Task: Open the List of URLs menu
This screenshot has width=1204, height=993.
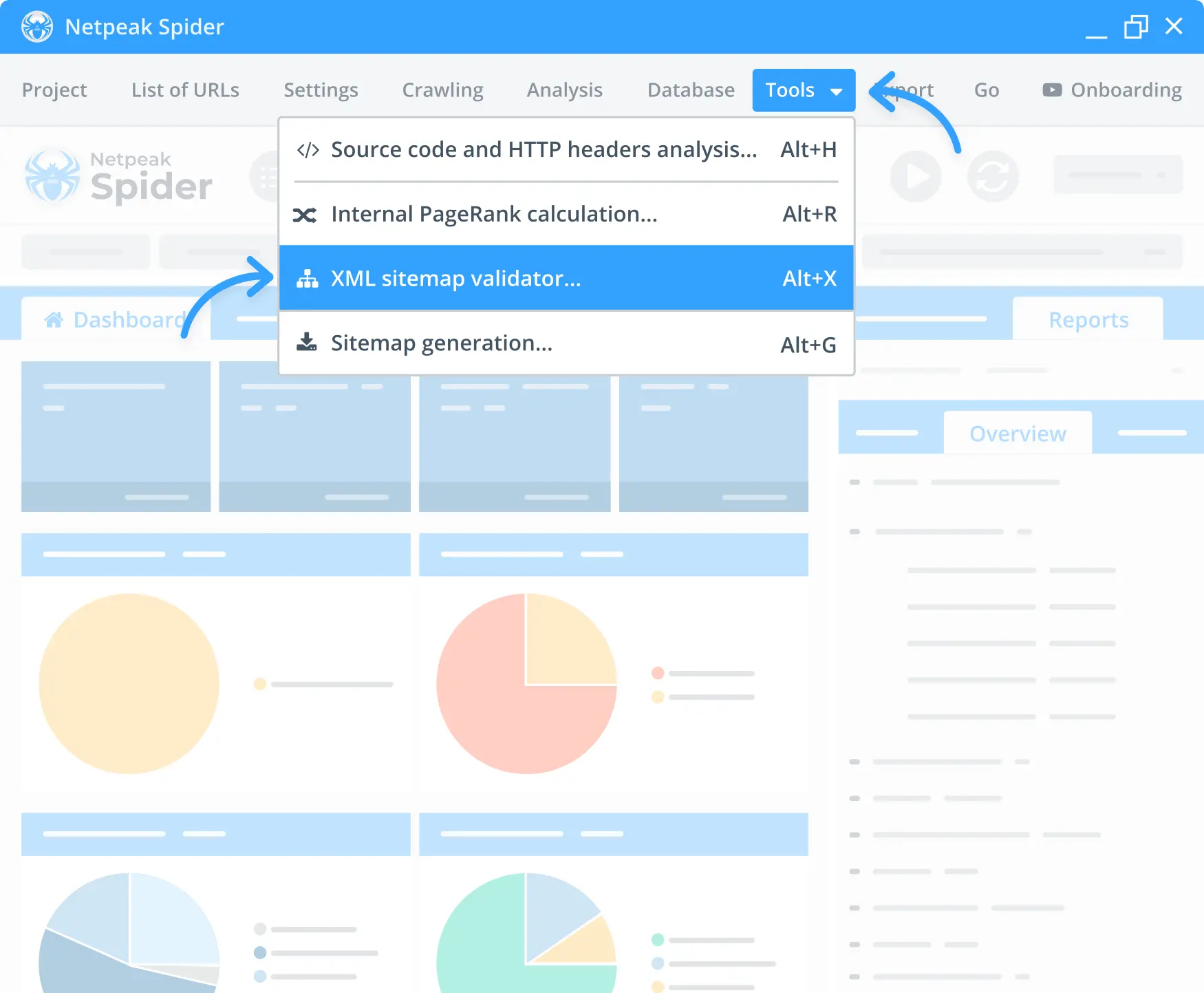Action: 185,90
